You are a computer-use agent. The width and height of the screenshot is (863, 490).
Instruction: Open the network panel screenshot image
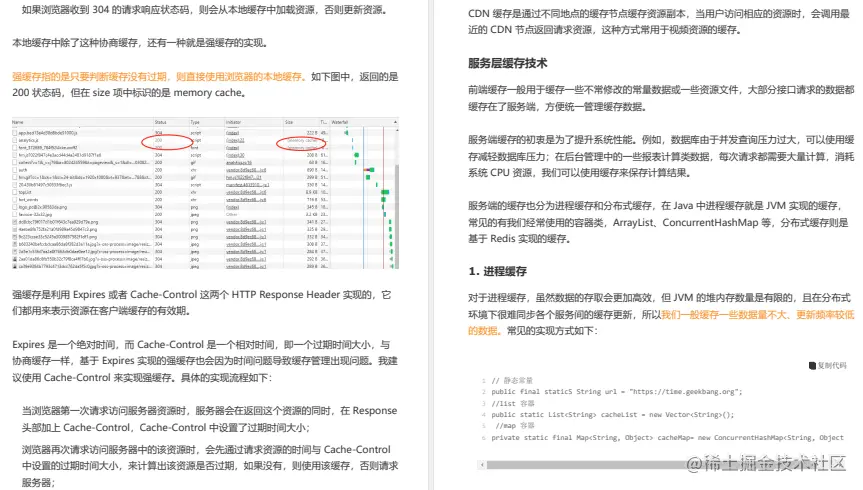pyautogui.click(x=205, y=193)
